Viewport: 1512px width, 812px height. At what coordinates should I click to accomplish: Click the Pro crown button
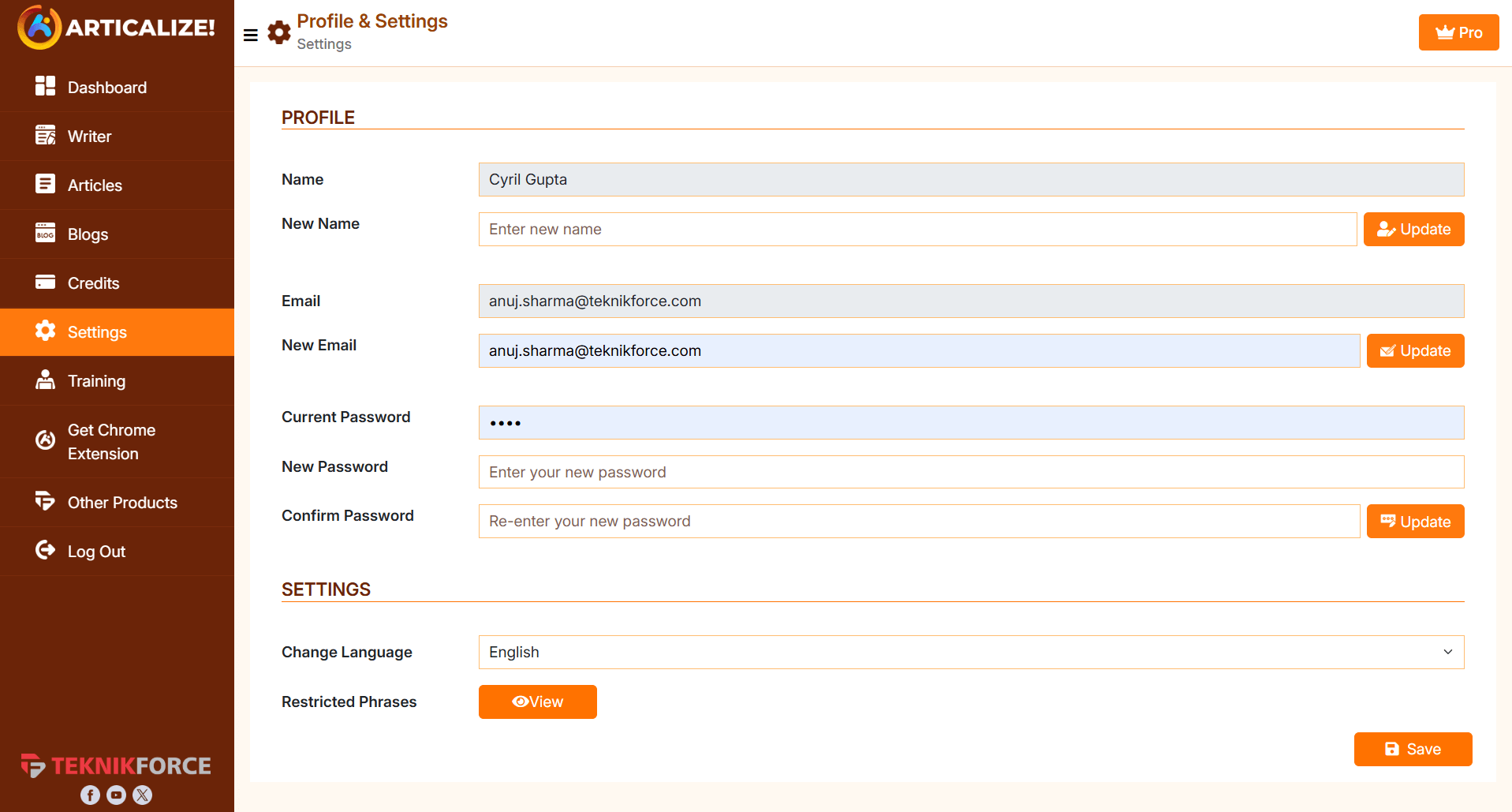click(x=1458, y=32)
